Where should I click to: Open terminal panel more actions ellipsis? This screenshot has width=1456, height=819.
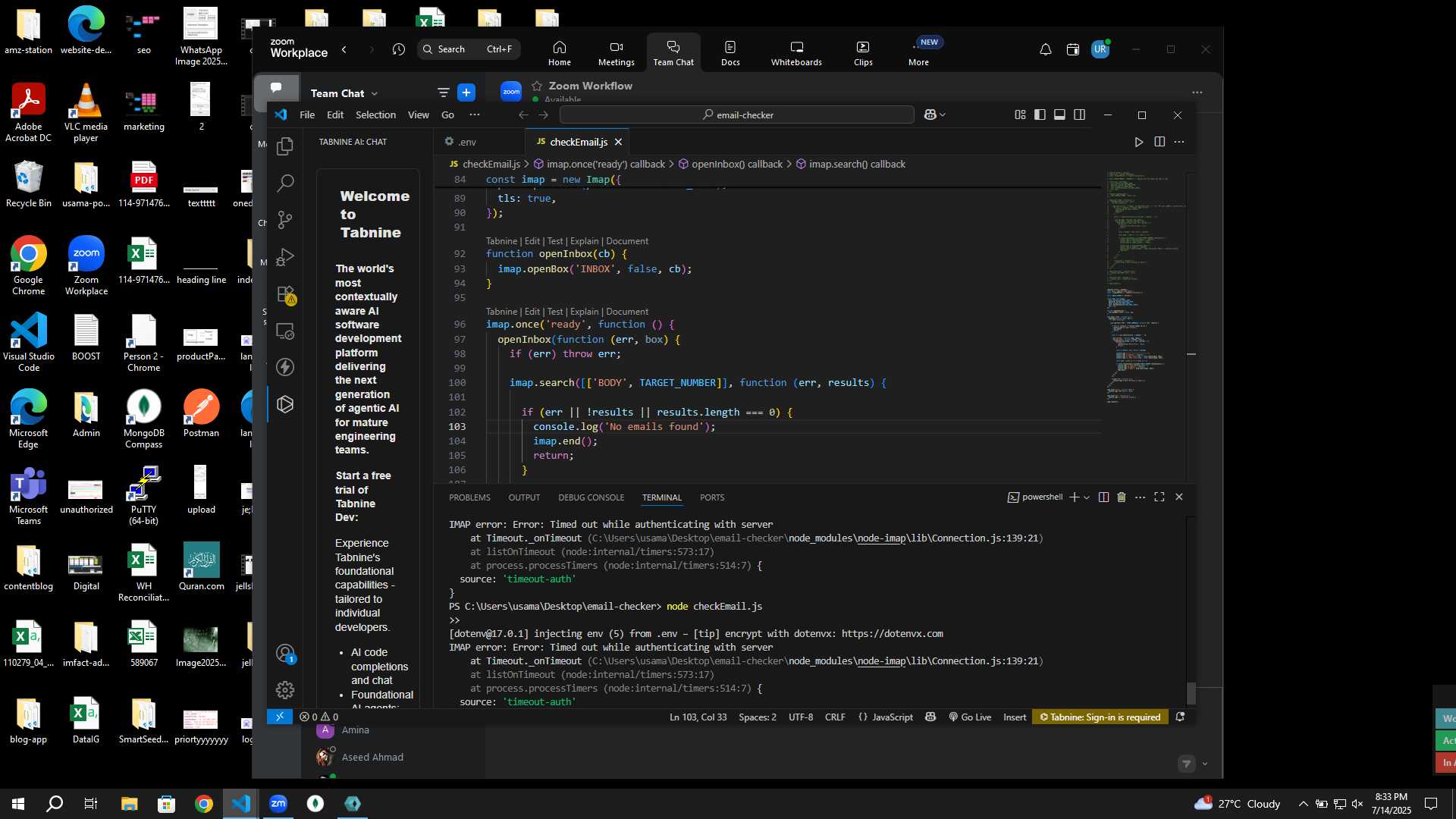click(1140, 497)
